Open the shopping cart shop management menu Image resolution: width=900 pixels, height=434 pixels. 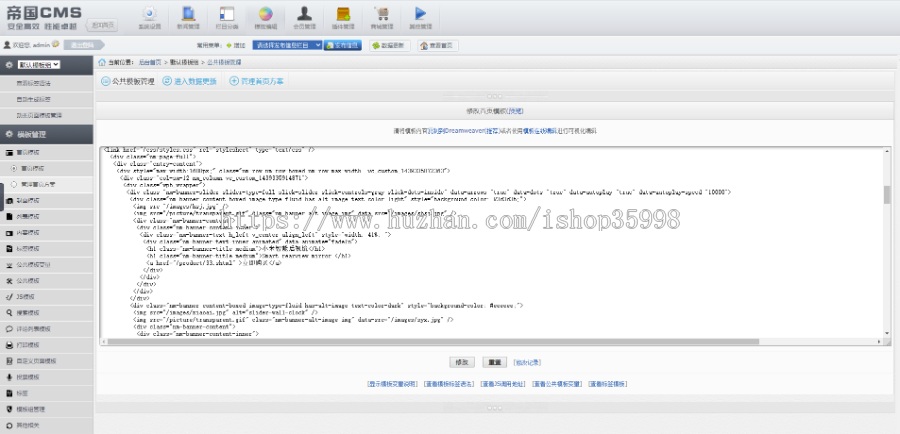point(382,18)
